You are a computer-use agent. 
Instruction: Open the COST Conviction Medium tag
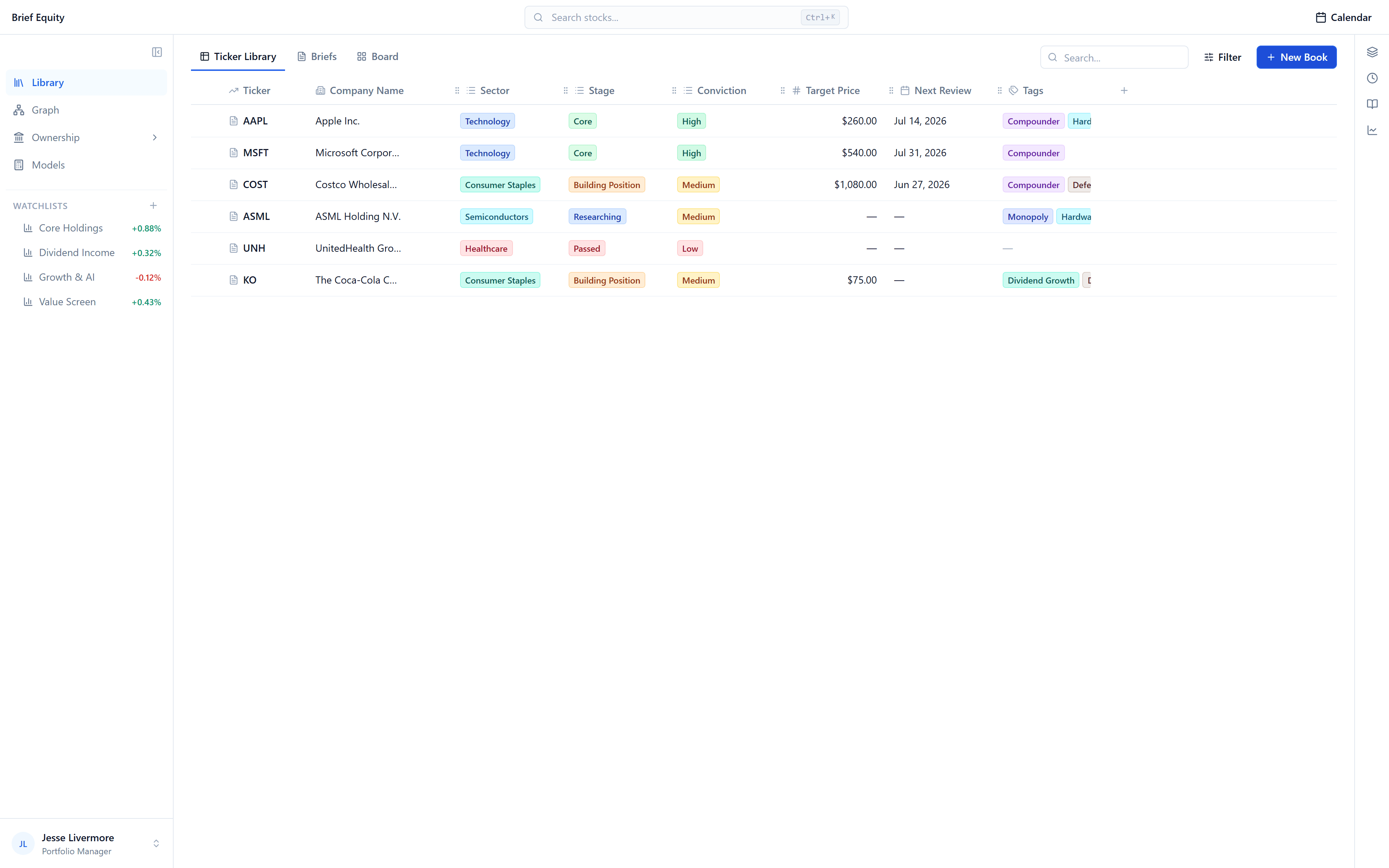(x=698, y=185)
